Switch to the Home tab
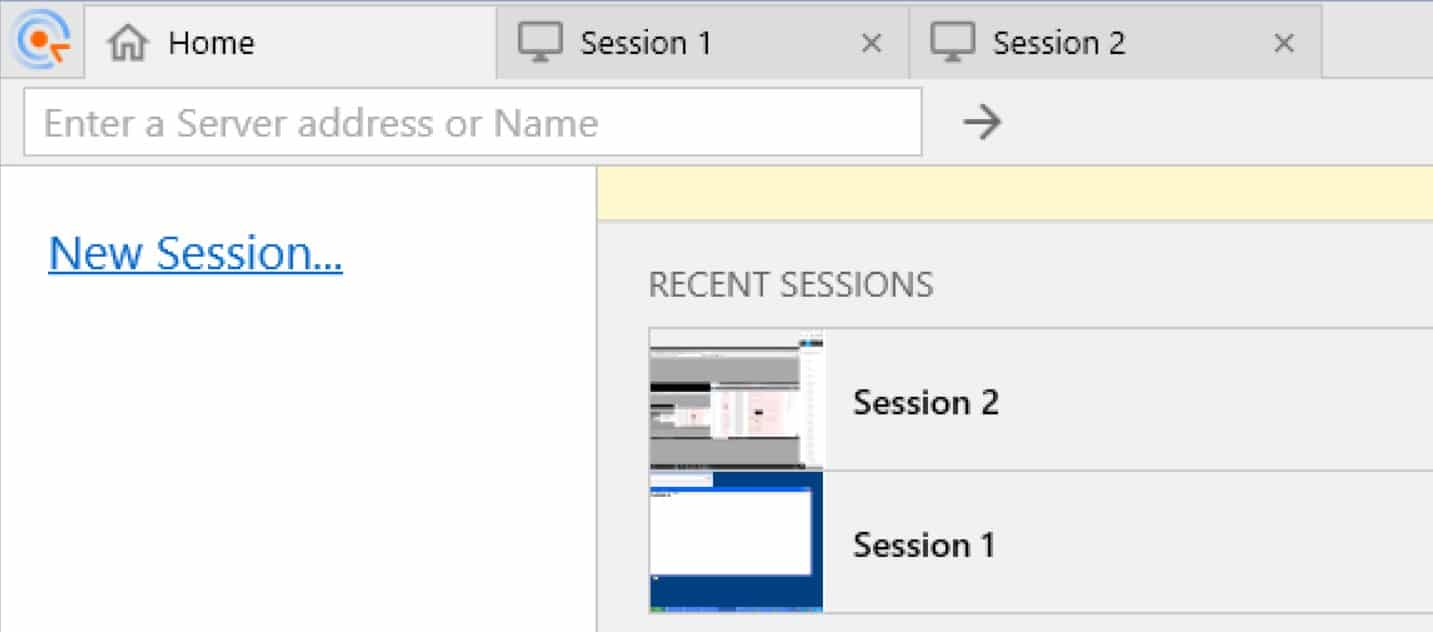 point(290,42)
